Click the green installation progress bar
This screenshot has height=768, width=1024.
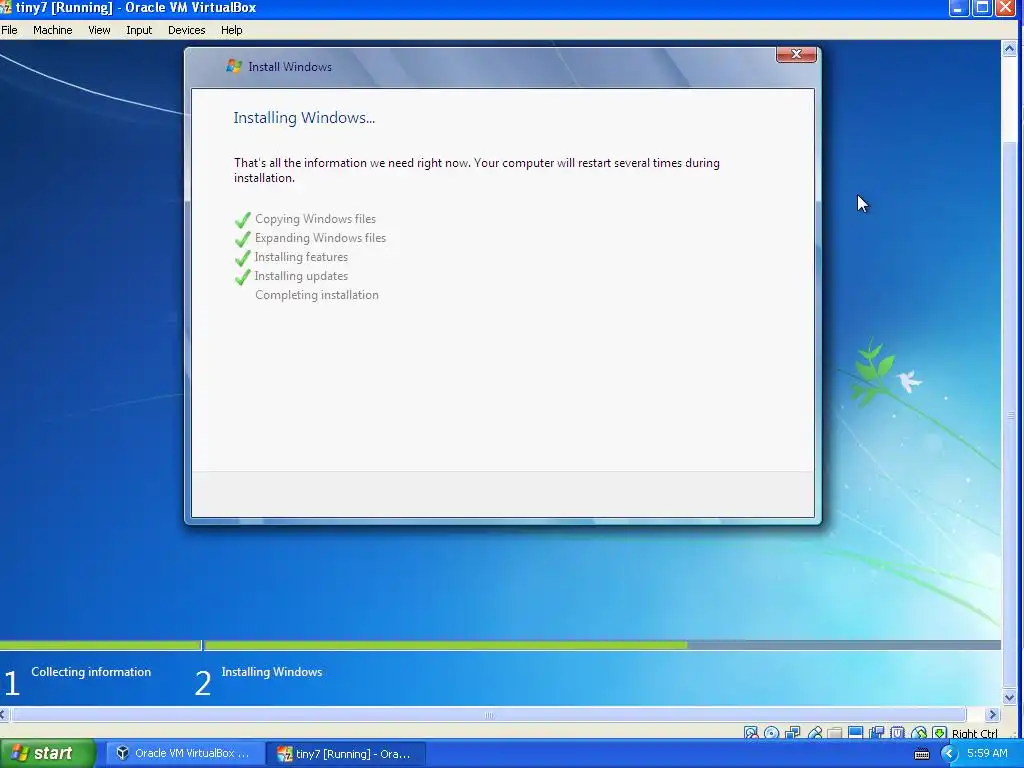[x=445, y=645]
